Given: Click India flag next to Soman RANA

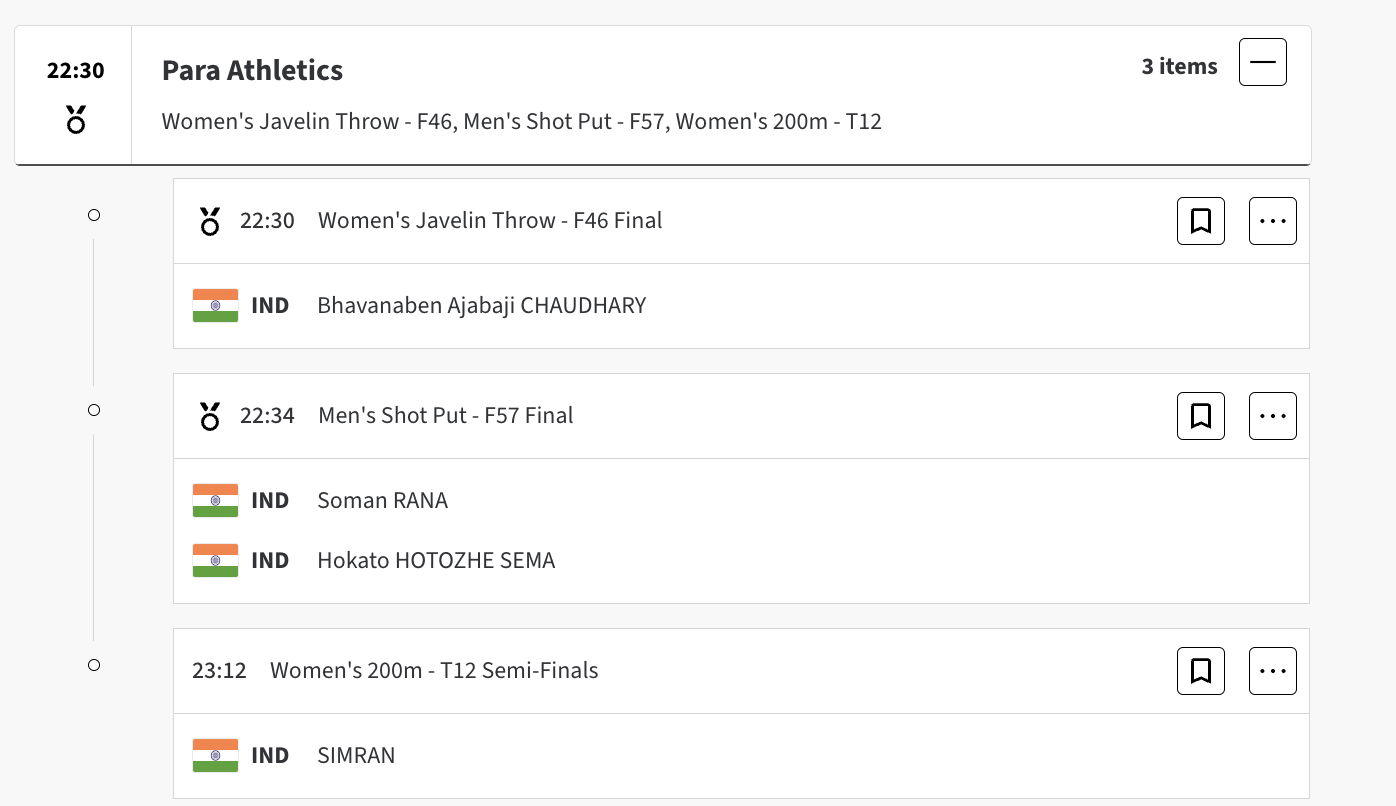Looking at the screenshot, I should coord(215,501).
